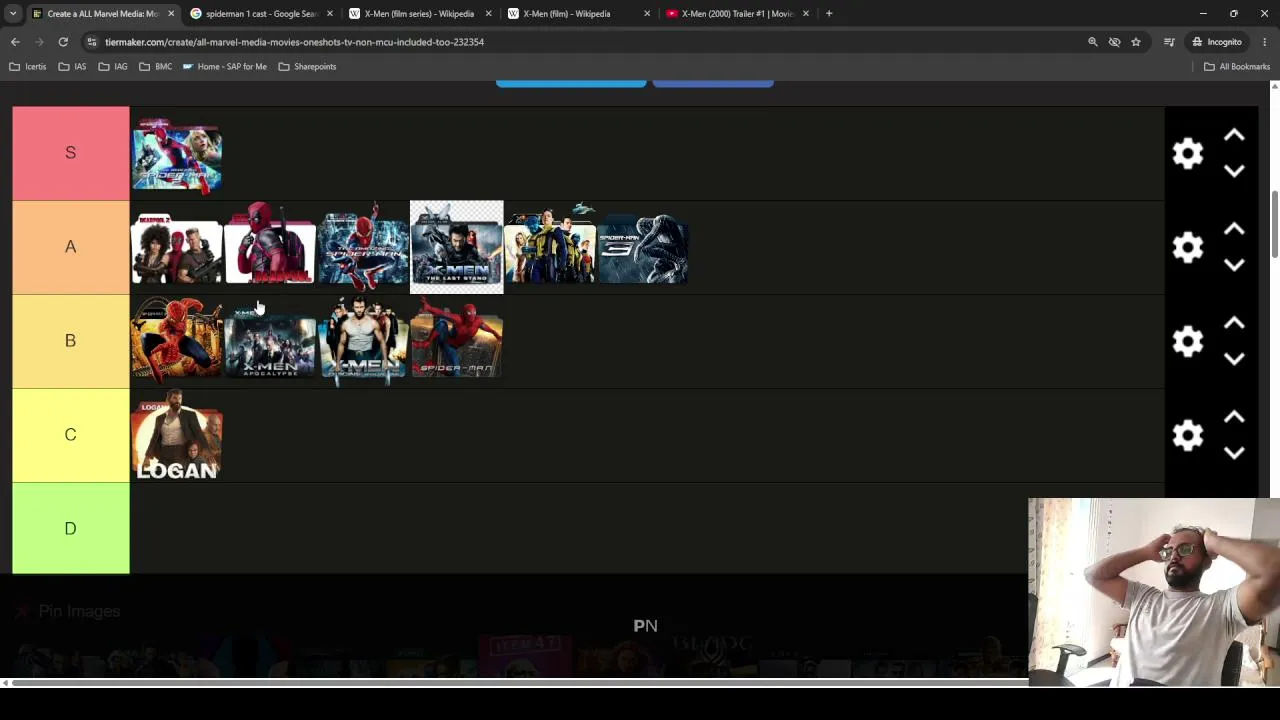Open the IAS bookmark folder
This screenshot has width=1280, height=720.
pos(73,67)
